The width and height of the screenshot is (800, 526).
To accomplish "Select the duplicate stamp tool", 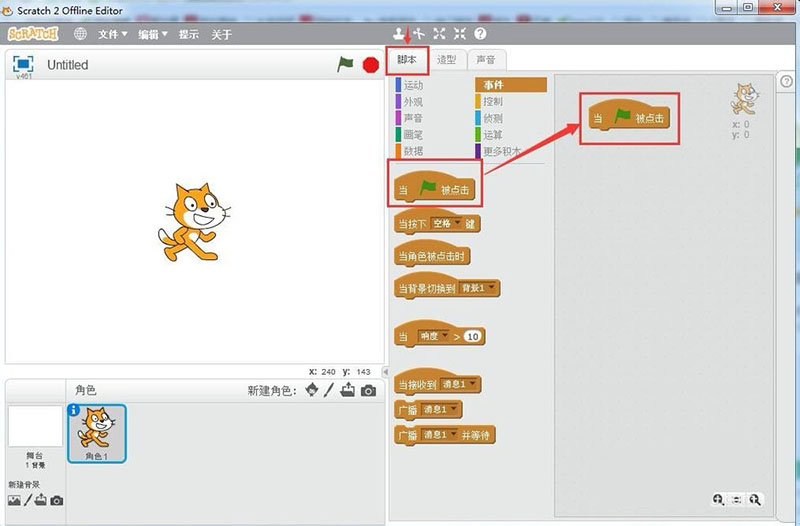I will [398, 34].
